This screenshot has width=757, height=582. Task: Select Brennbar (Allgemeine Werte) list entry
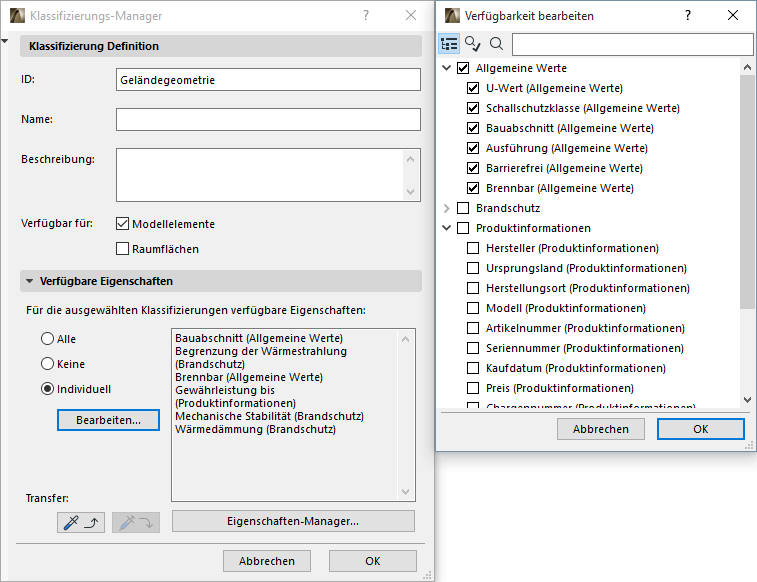point(249,377)
